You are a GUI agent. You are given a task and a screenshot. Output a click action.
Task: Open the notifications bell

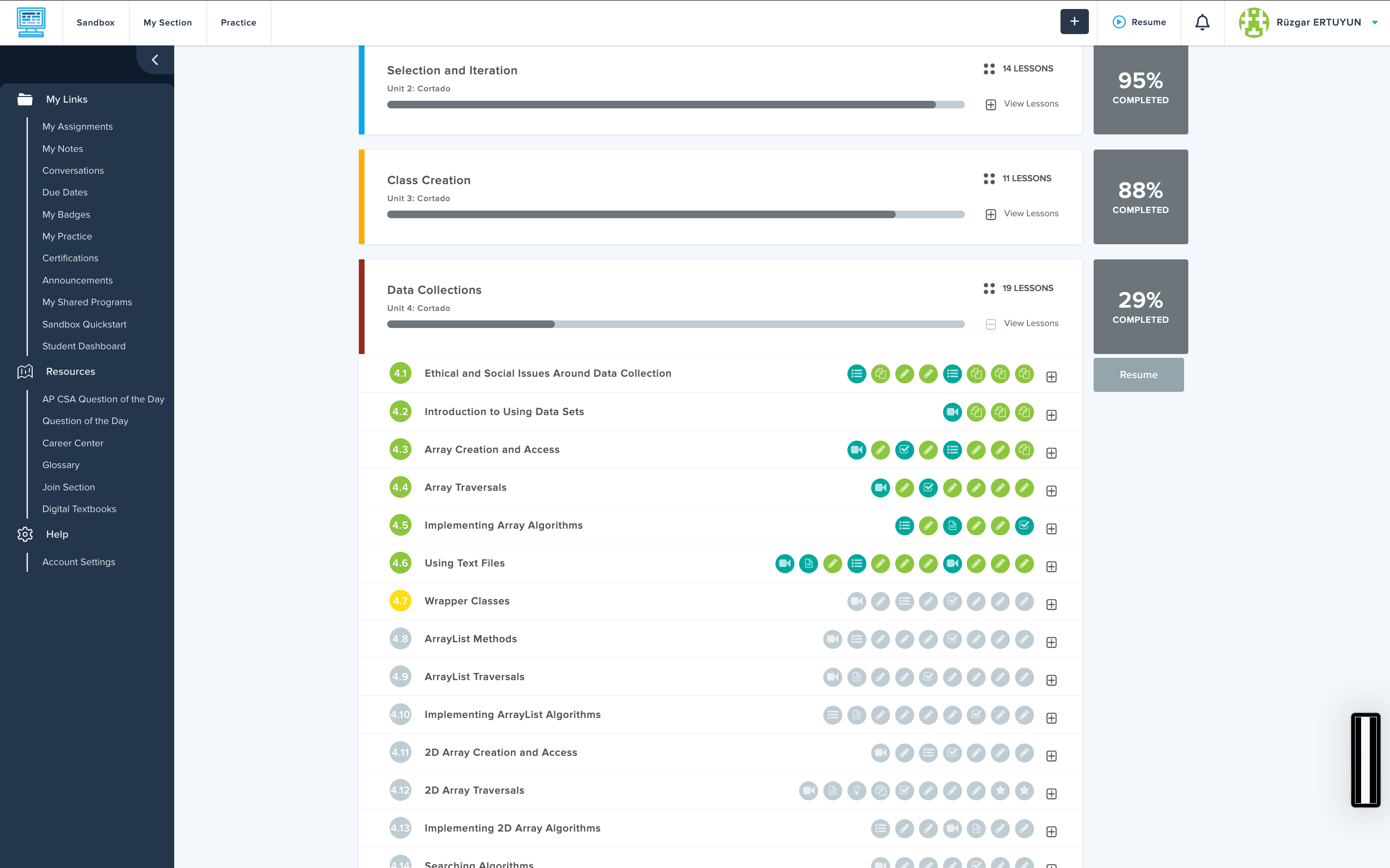pyautogui.click(x=1202, y=22)
